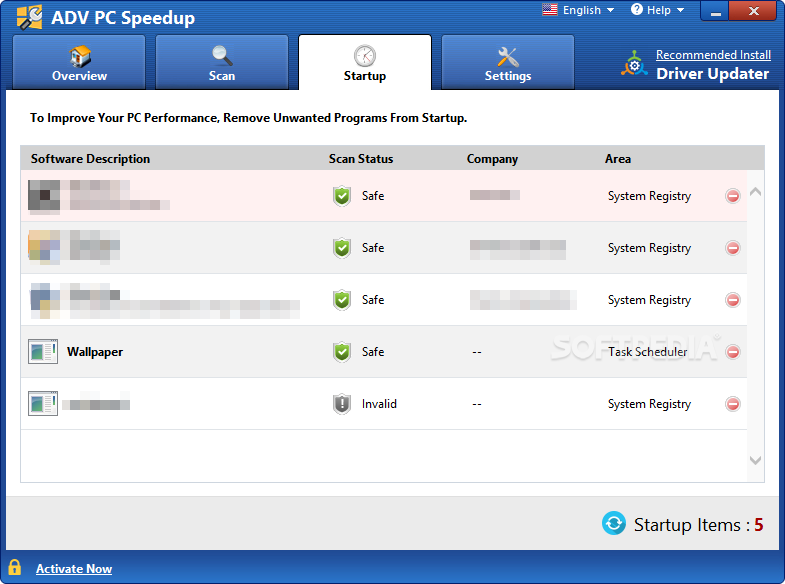
Task: Open the English language dropdown
Action: tap(588, 10)
